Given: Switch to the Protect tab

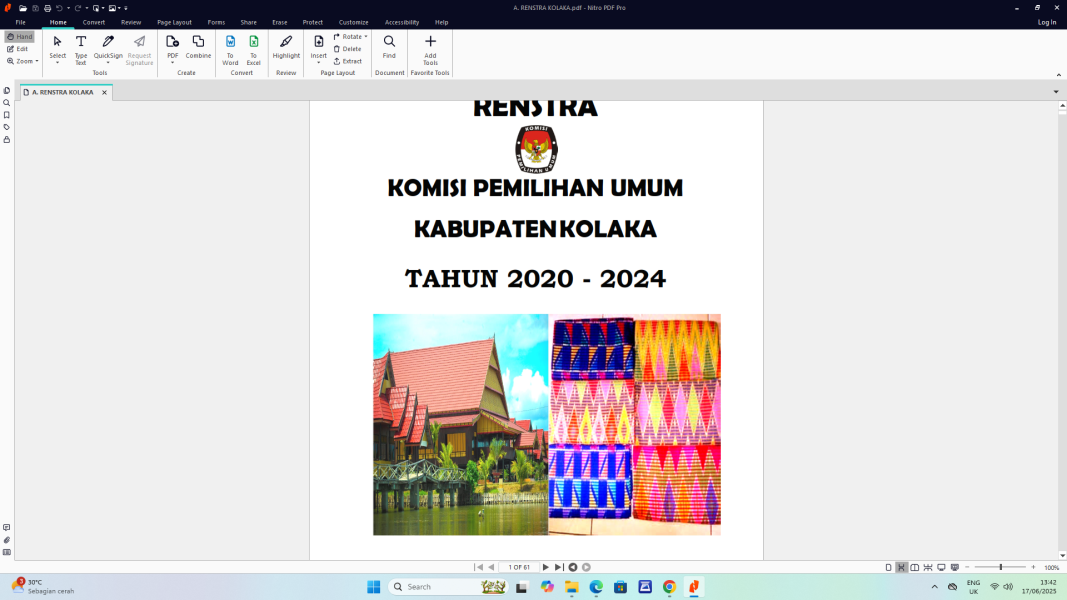Looking at the screenshot, I should [313, 22].
